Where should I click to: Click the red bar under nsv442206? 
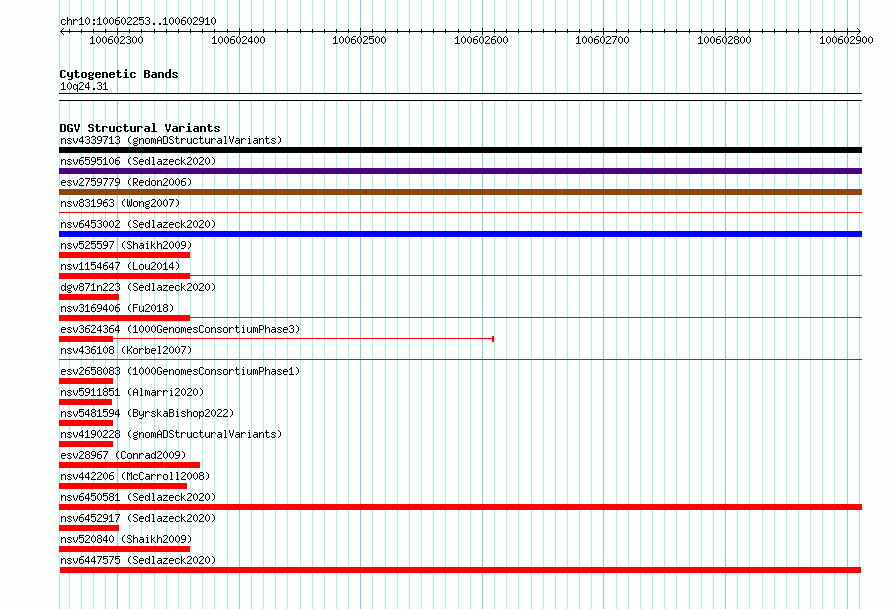coord(123,486)
